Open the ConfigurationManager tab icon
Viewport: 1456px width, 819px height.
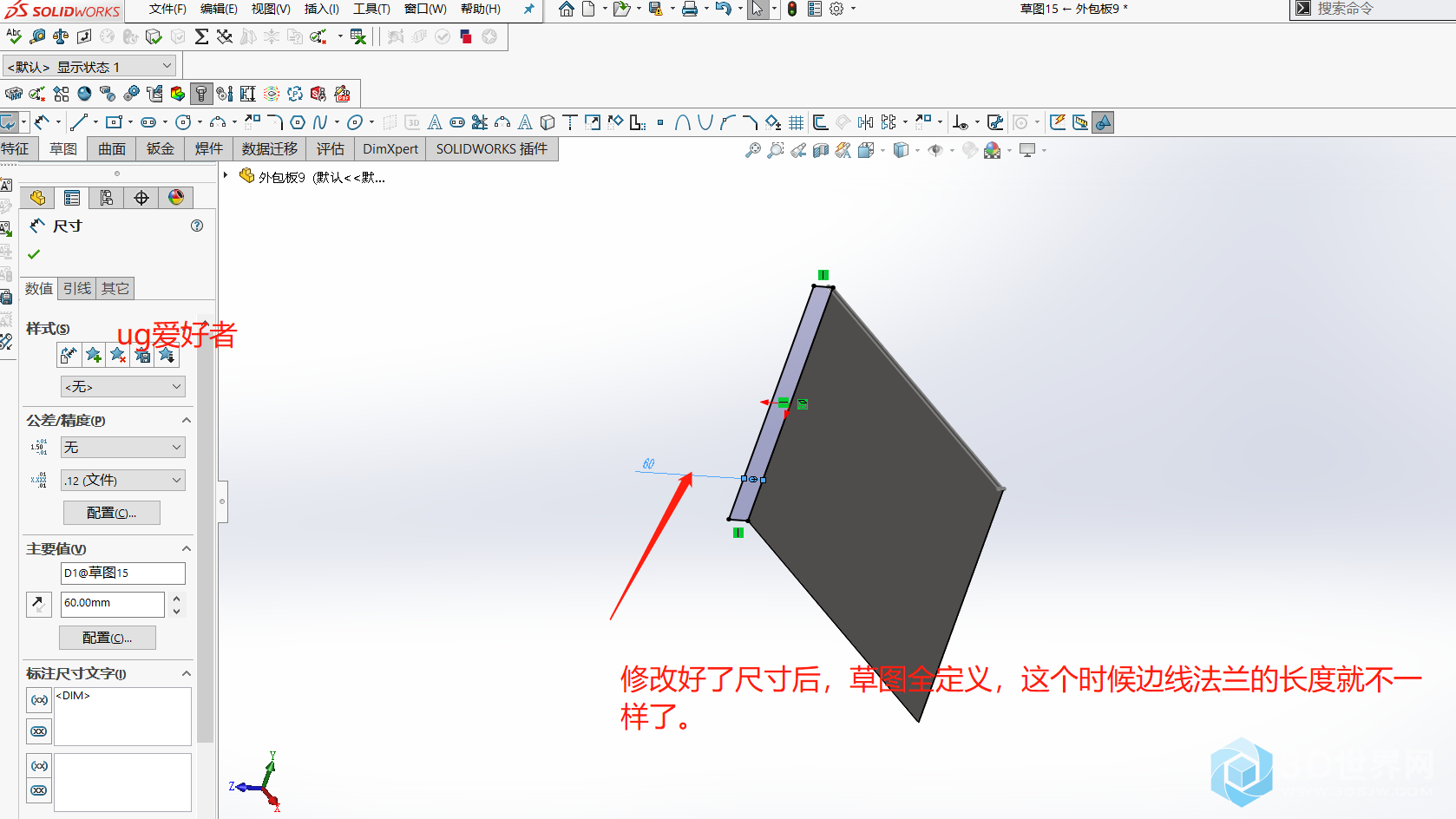pyautogui.click(x=107, y=198)
